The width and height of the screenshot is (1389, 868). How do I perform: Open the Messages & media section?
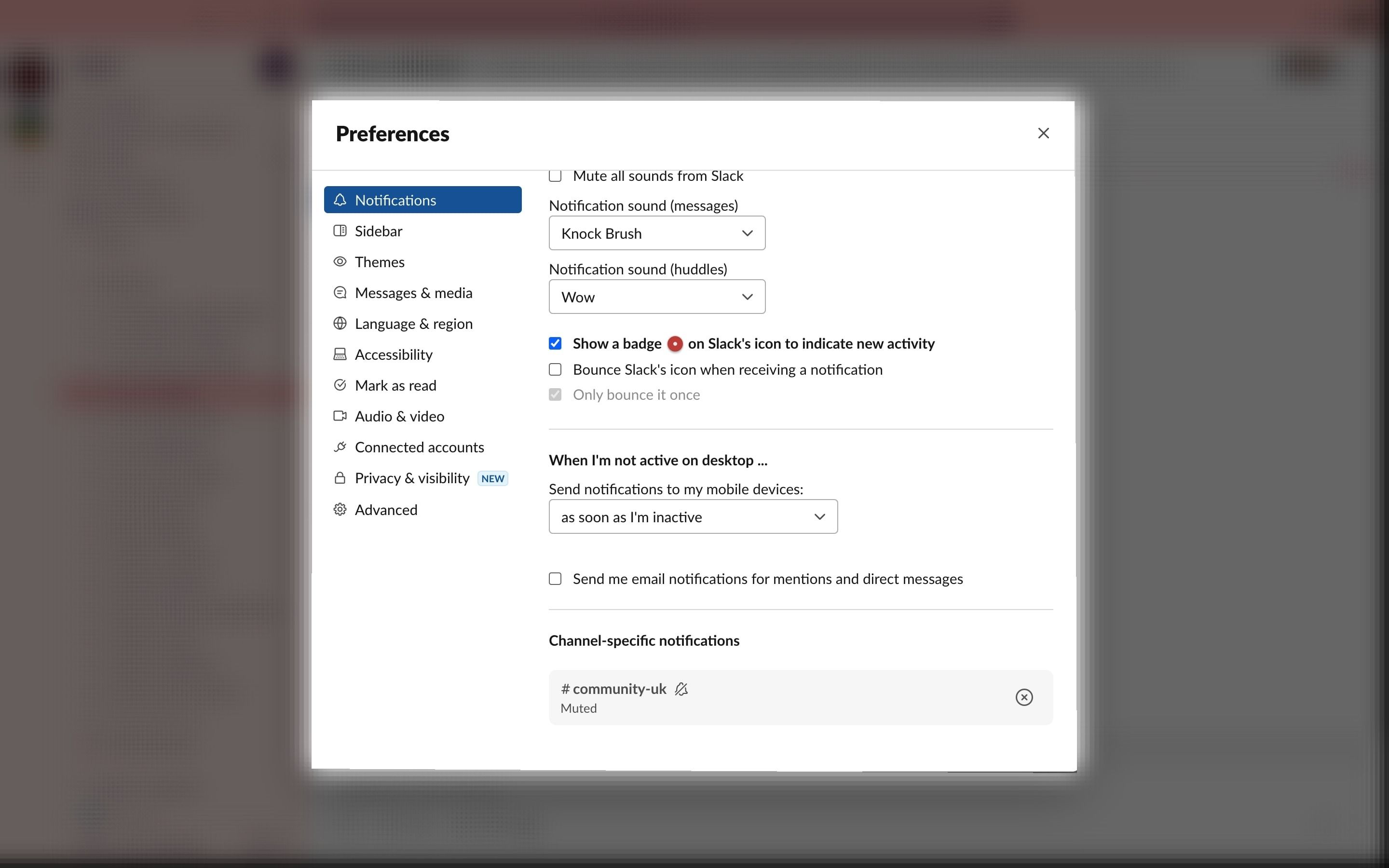tap(413, 293)
